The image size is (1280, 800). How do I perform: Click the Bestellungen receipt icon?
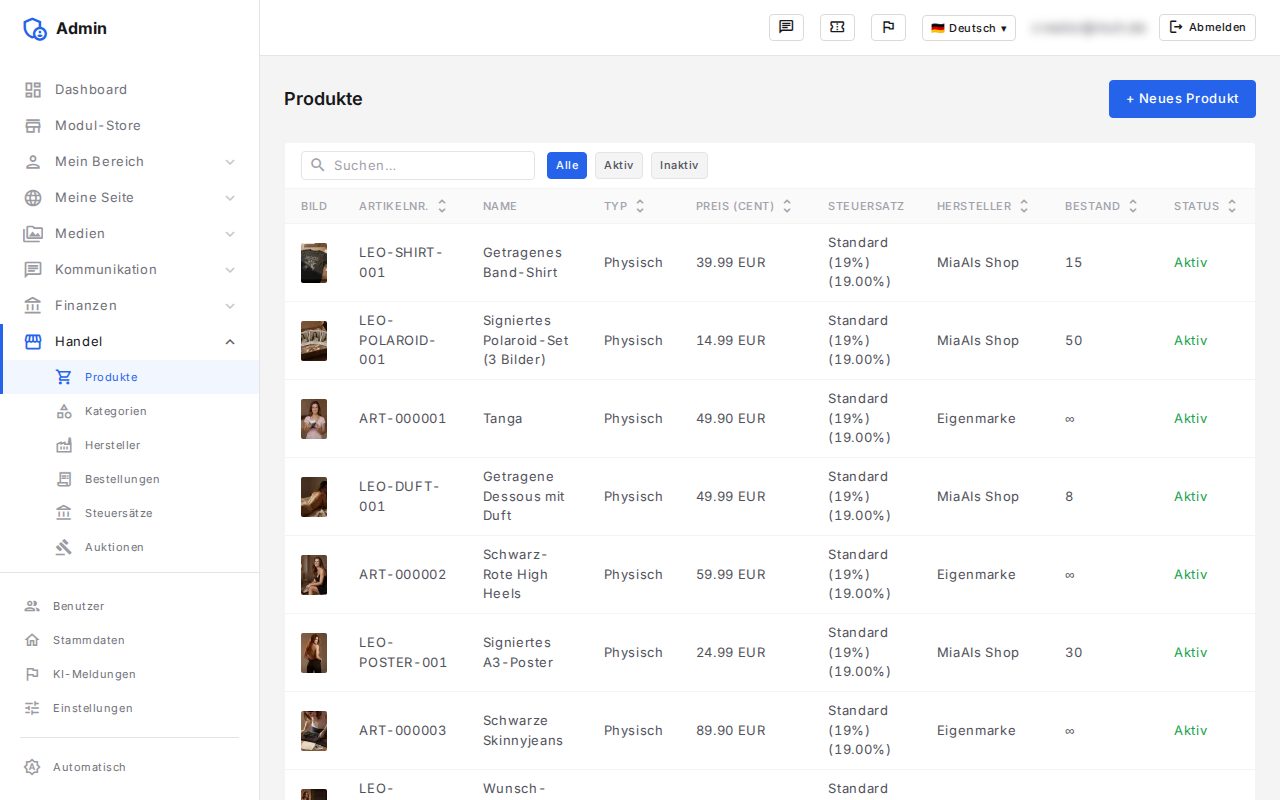pyautogui.click(x=64, y=479)
